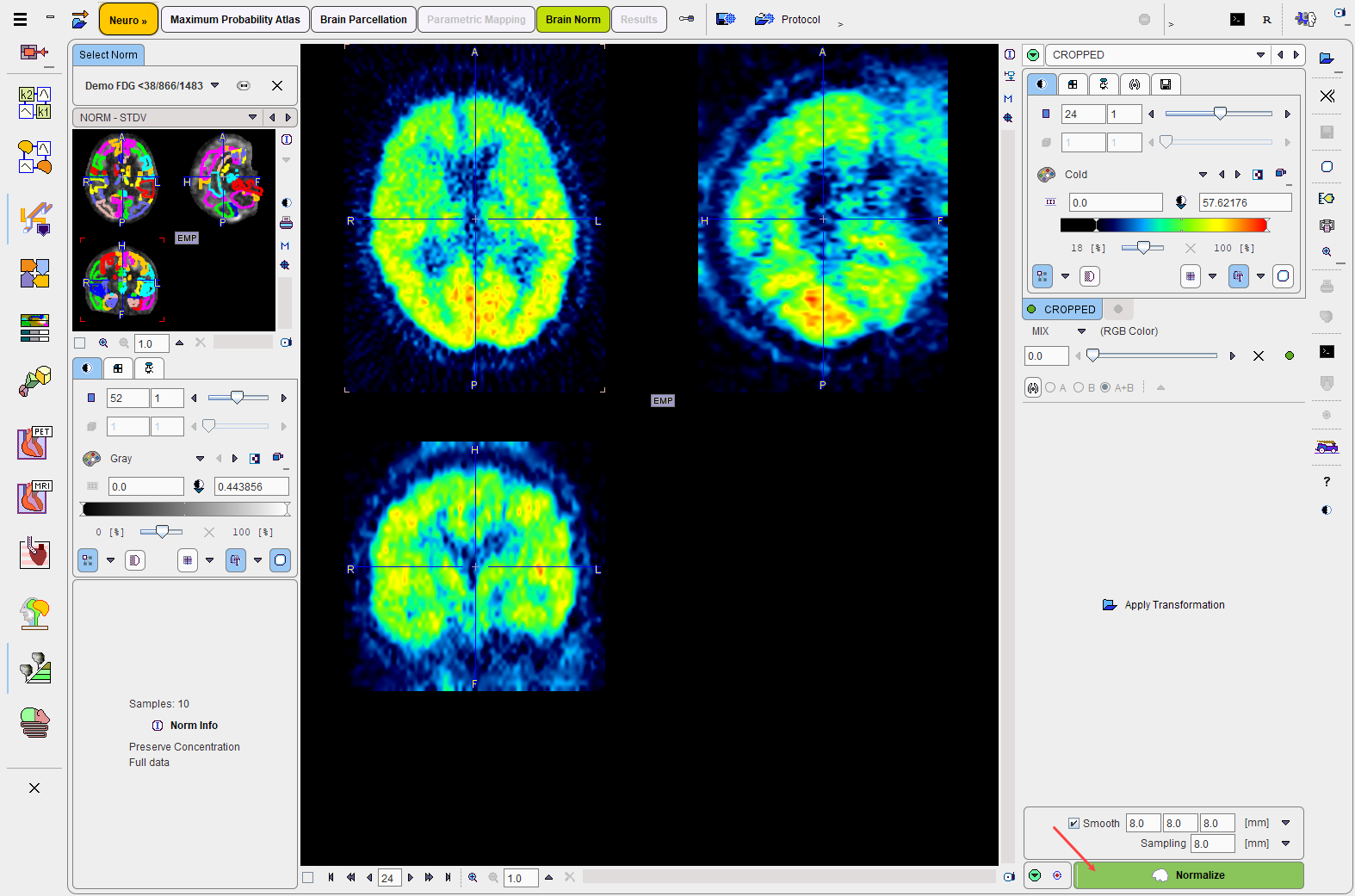
Task: Open the Brain Parcellation tab
Action: 363,20
